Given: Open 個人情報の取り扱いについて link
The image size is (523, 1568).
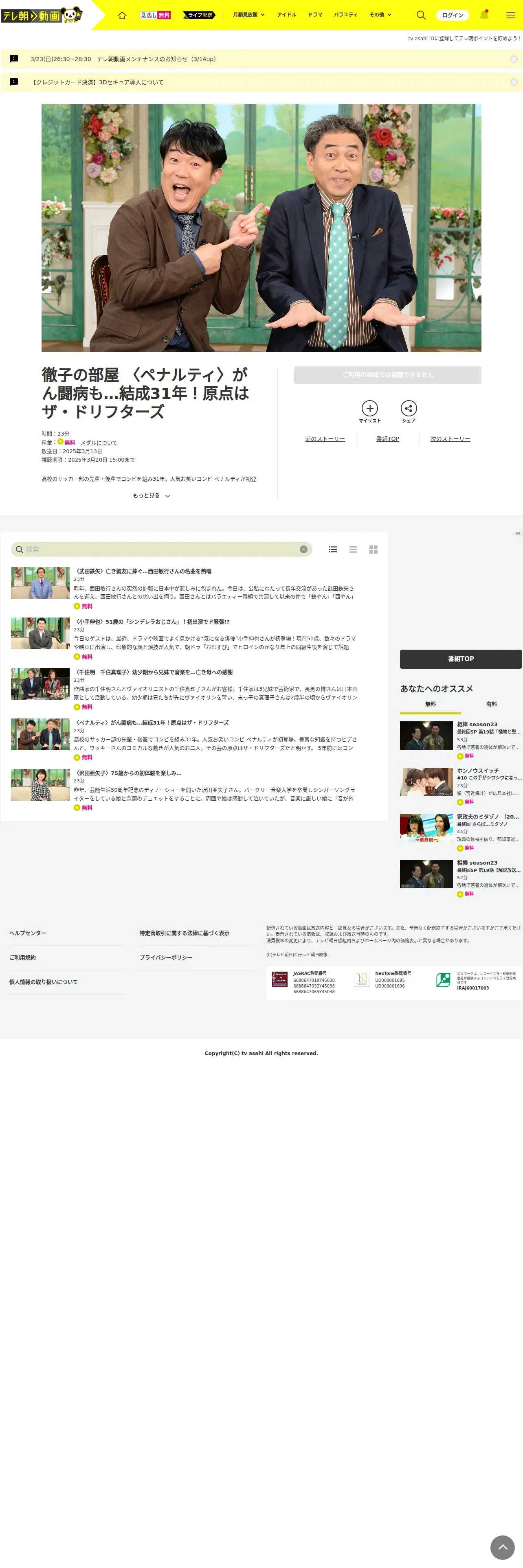Looking at the screenshot, I should click(x=43, y=982).
